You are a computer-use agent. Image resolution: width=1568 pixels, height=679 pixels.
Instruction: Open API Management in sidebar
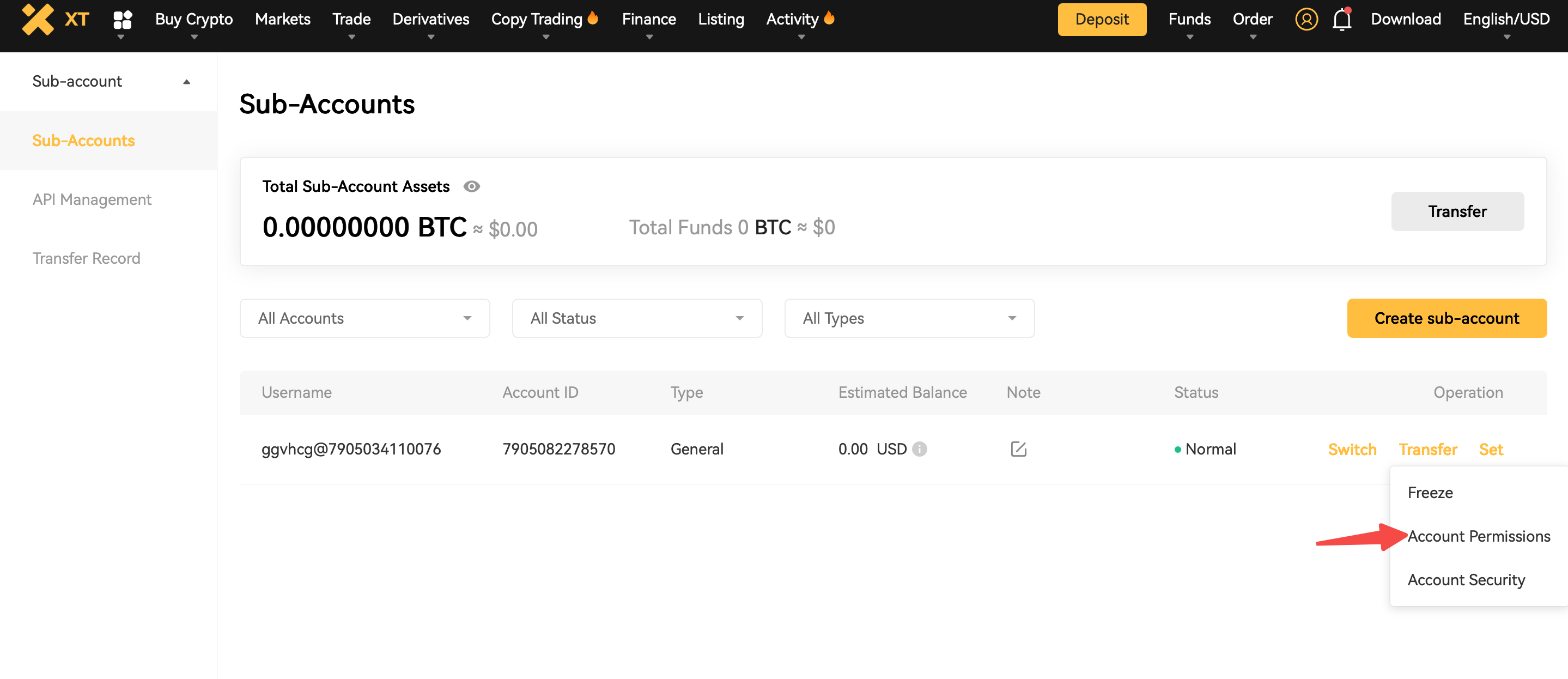pyautogui.click(x=92, y=199)
